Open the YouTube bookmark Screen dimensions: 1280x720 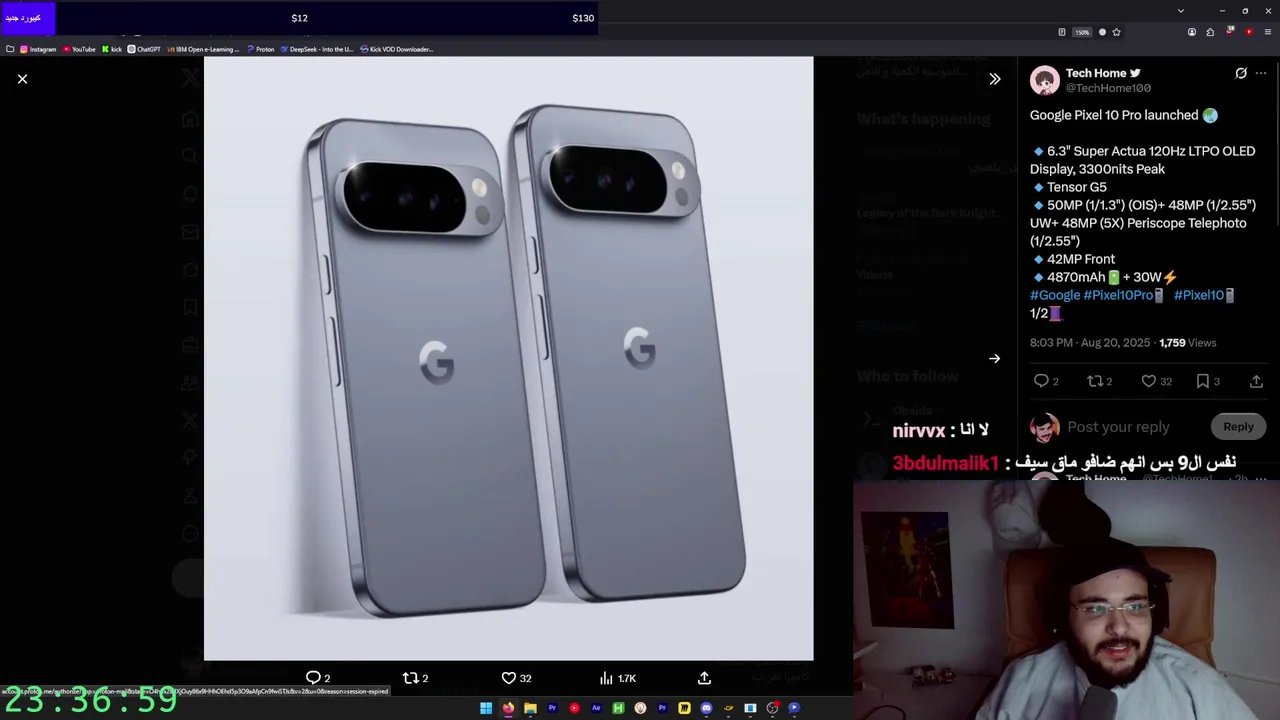coord(79,49)
